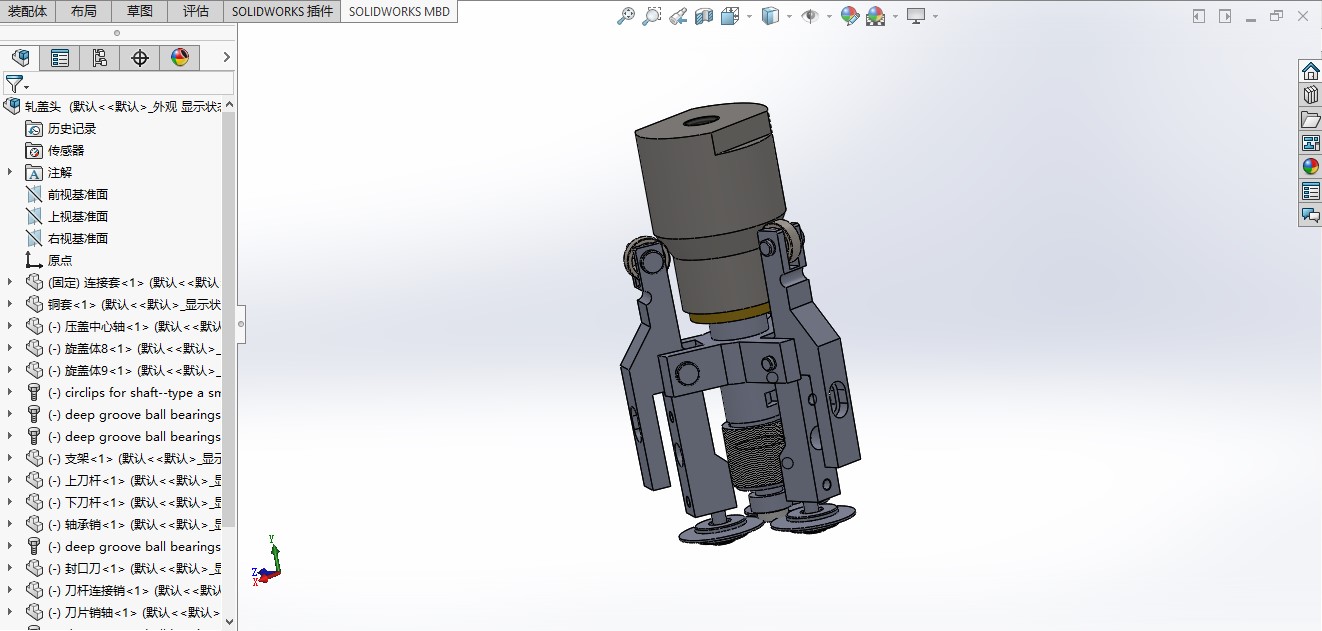Image resolution: width=1322 pixels, height=631 pixels.
Task: Open the SOLIDWORKS Forum task pane
Action: pos(1310,215)
